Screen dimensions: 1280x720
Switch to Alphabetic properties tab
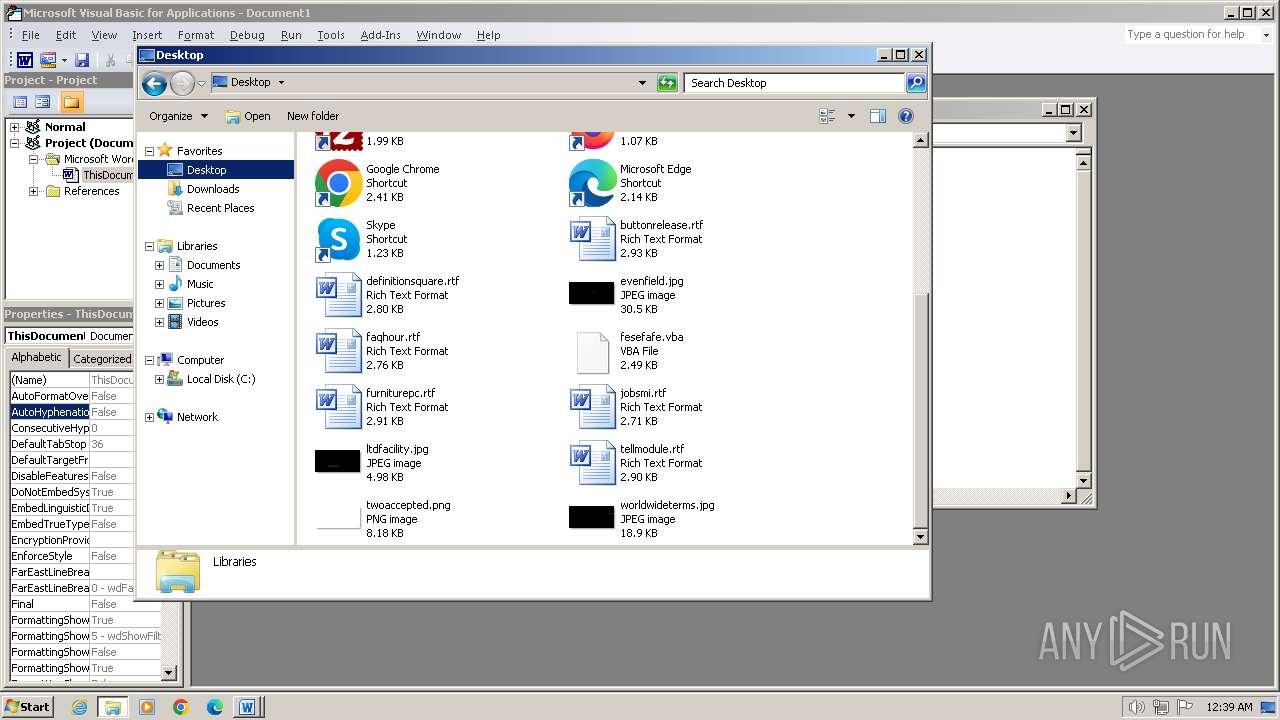(x=36, y=358)
